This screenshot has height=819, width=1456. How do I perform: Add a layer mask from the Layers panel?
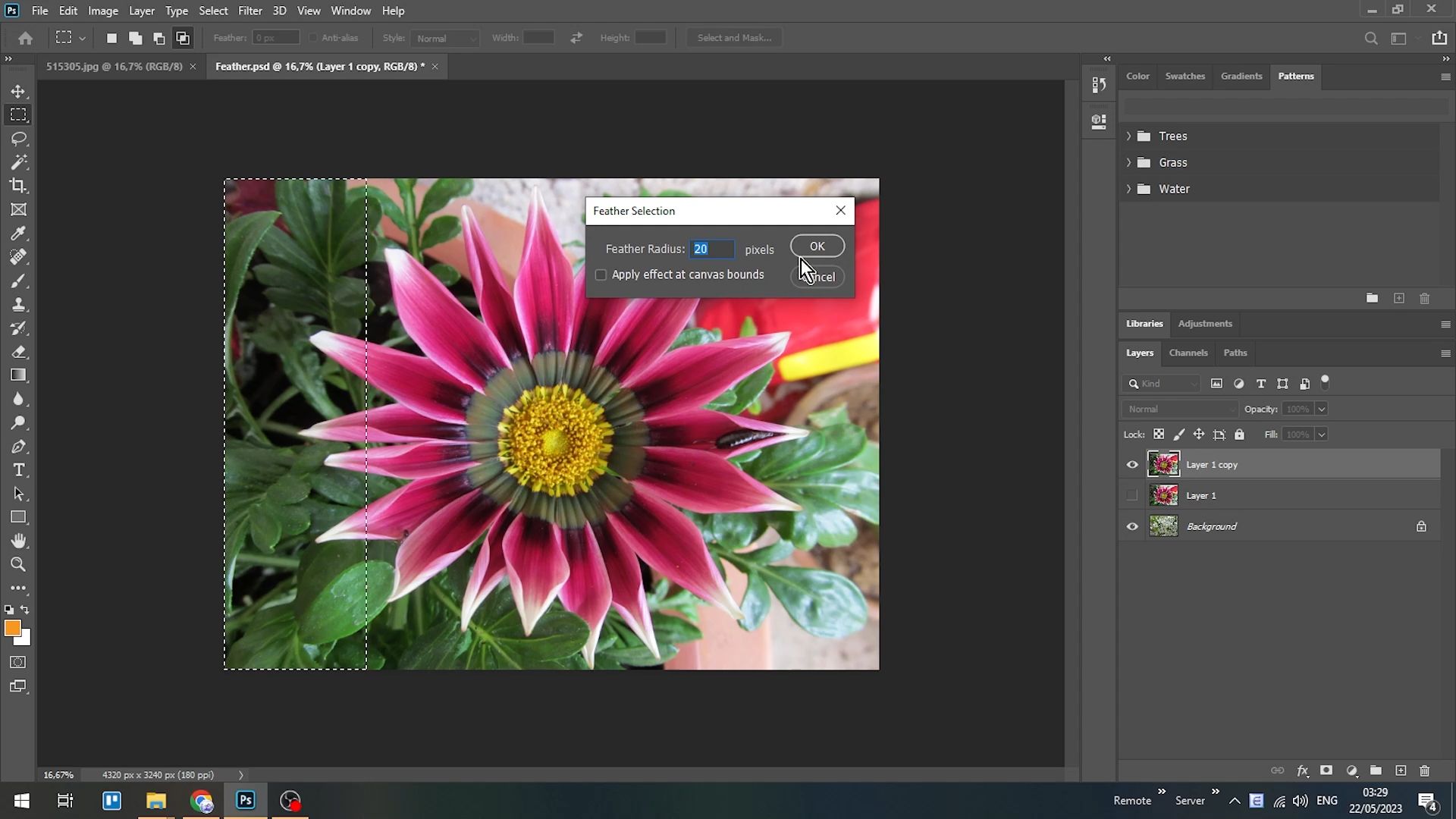(x=1326, y=770)
